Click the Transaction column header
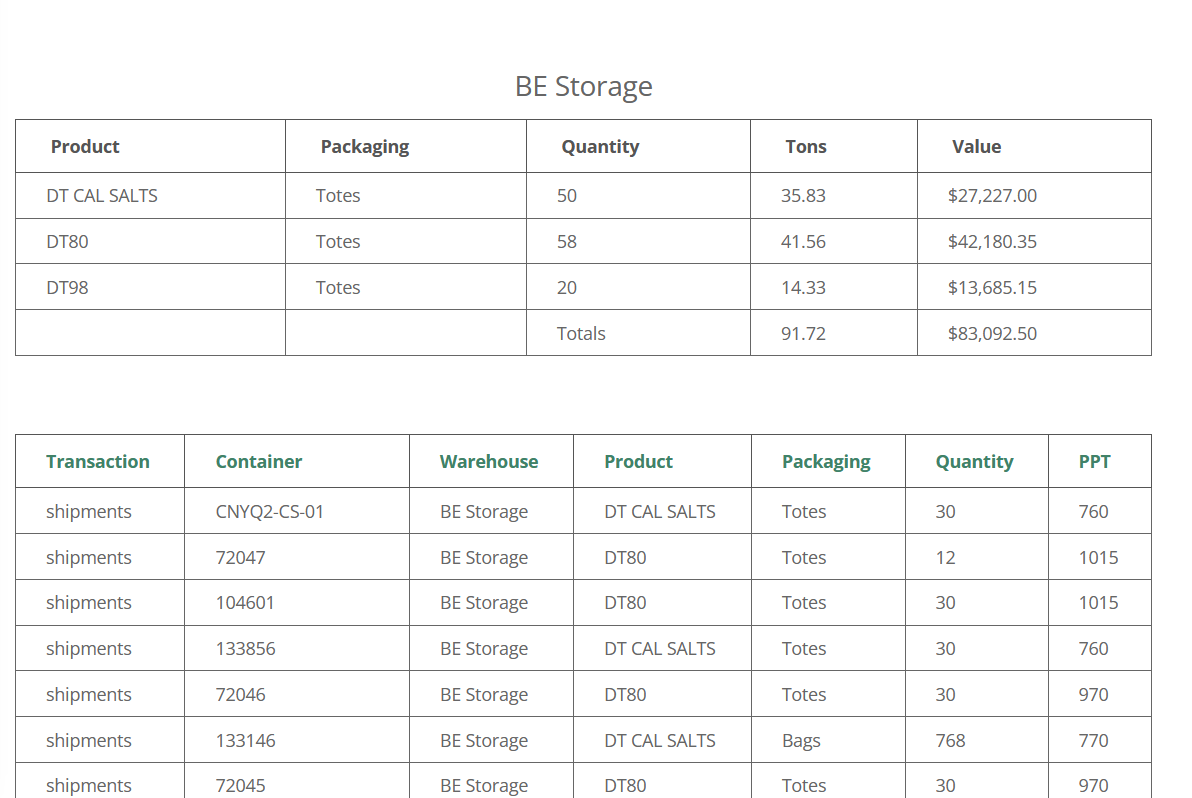 [x=98, y=461]
